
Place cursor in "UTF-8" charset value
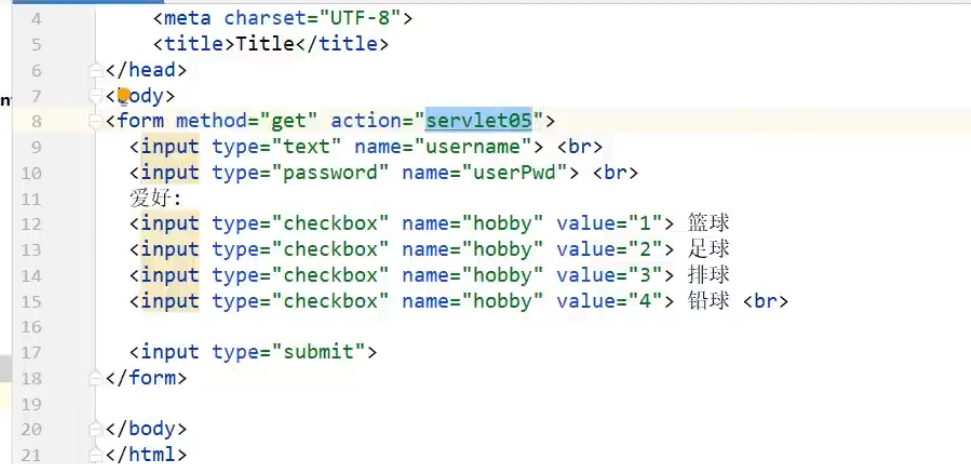tap(360, 19)
